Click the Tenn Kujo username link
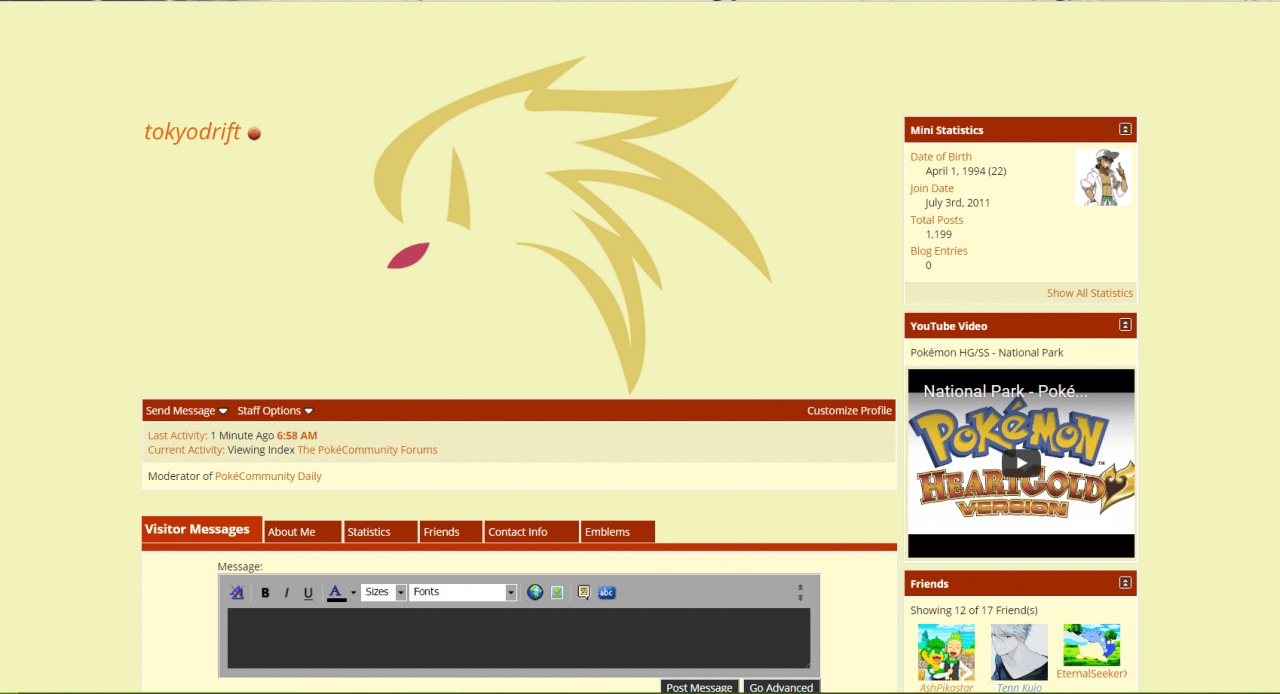The height and width of the screenshot is (694, 1280). [1019, 688]
